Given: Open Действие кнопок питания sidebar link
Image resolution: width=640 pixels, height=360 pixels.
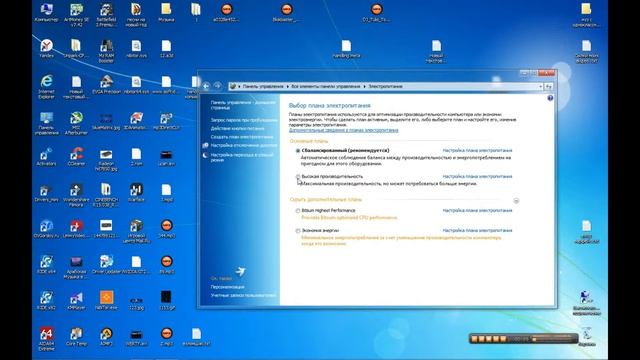Looking at the screenshot, I should (x=237, y=129).
